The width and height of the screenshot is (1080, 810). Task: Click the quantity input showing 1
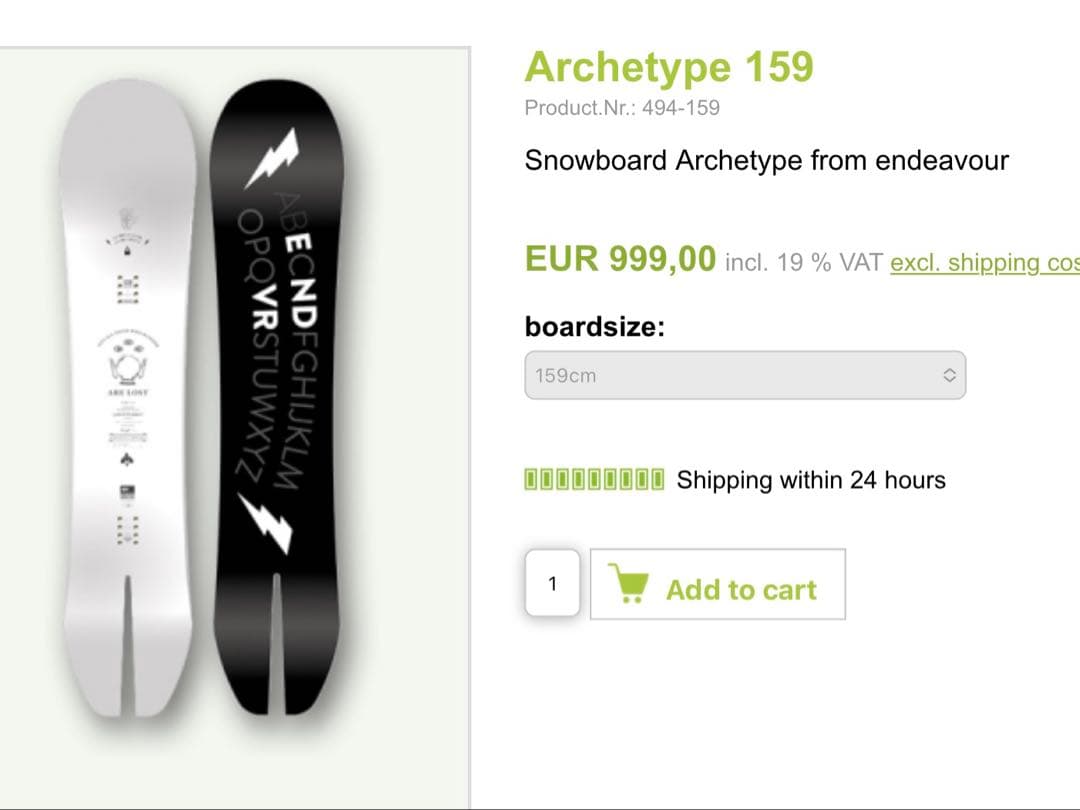click(553, 584)
